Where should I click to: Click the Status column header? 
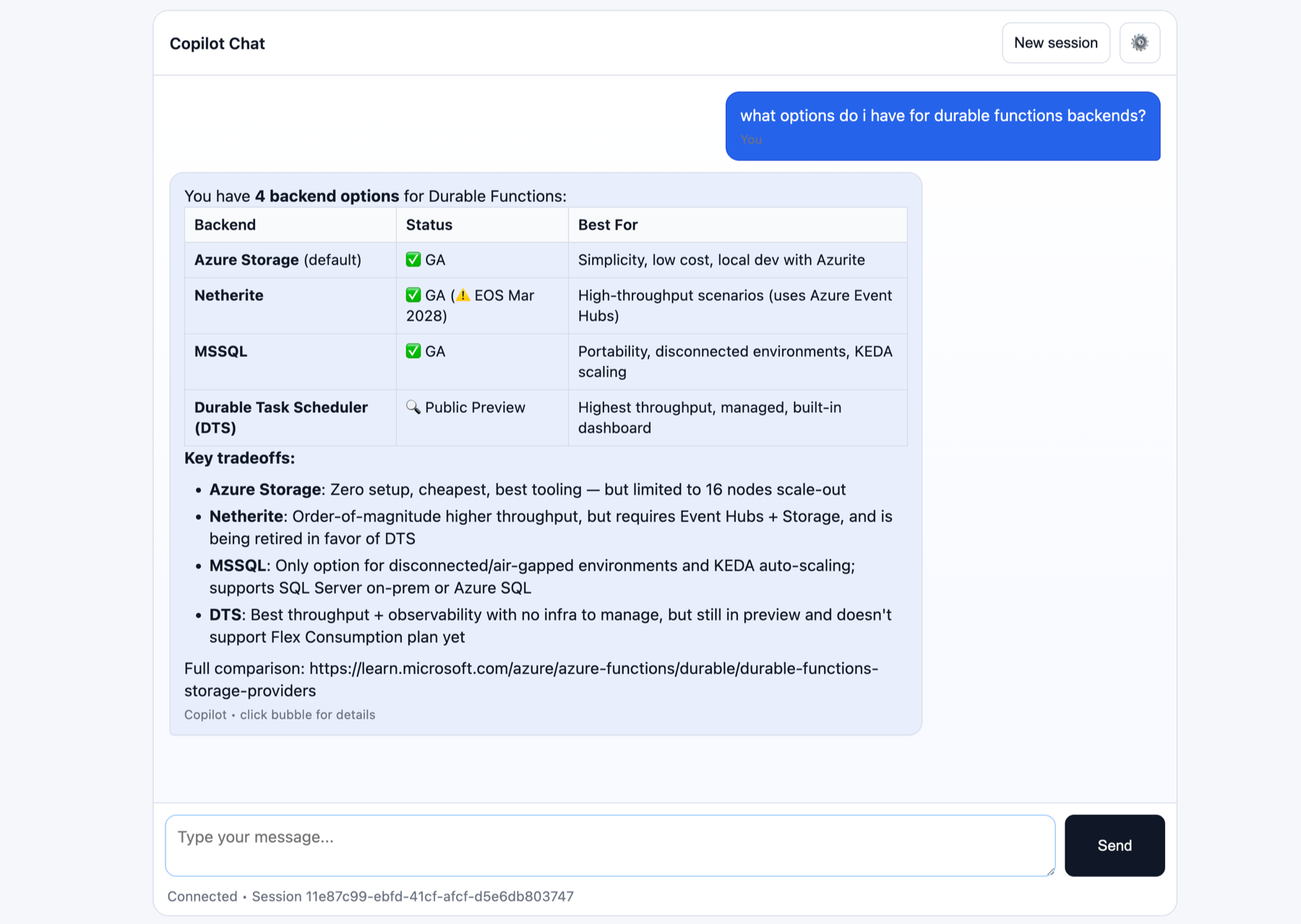[429, 225]
